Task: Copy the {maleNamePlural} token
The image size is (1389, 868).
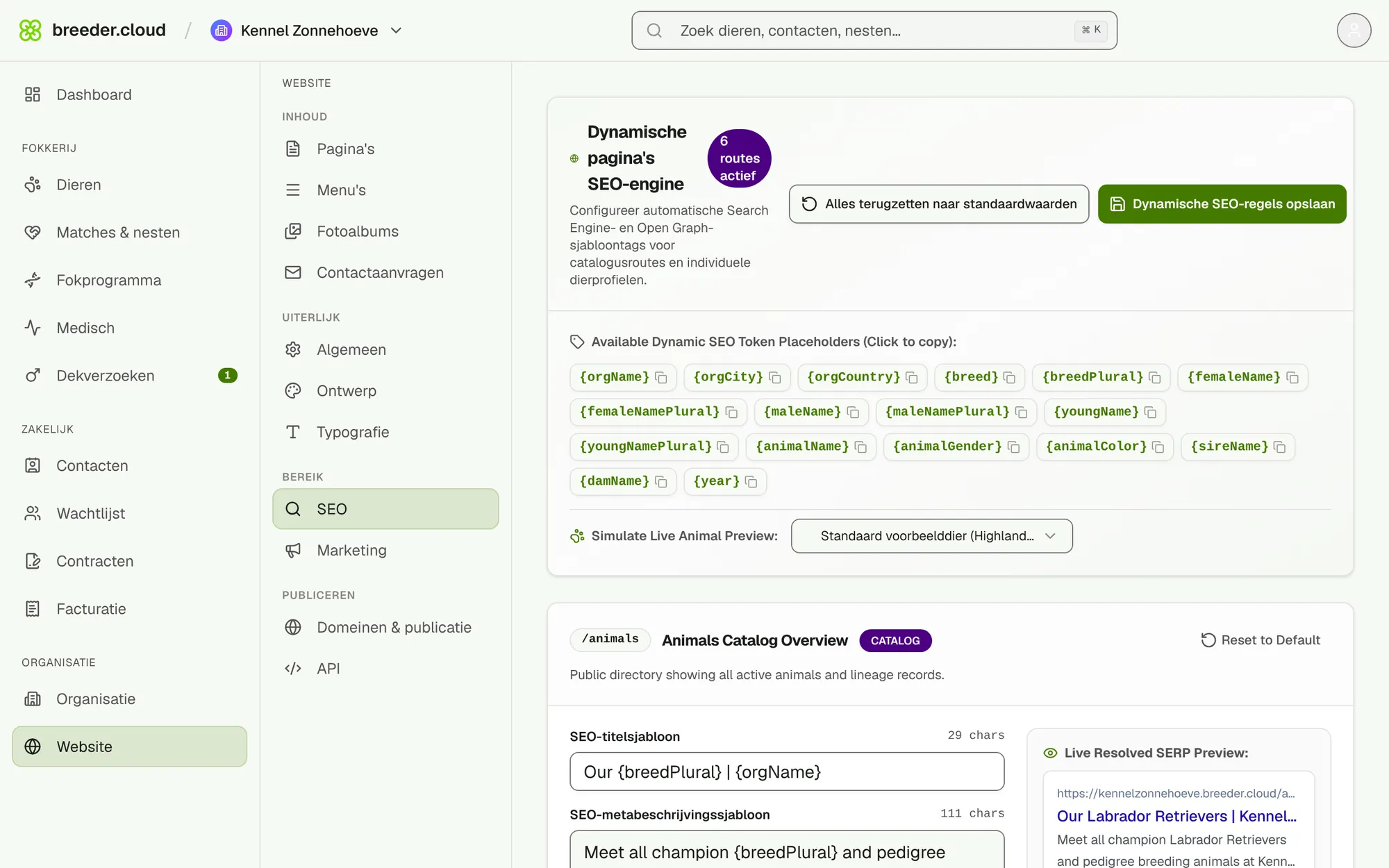Action: click(956, 412)
